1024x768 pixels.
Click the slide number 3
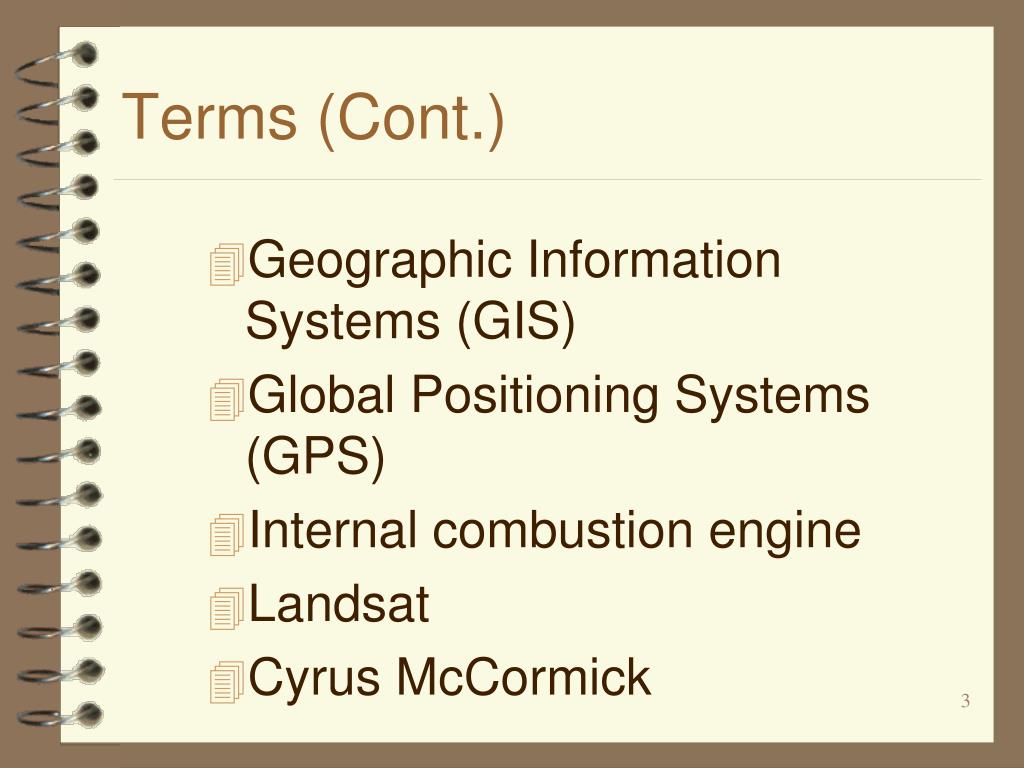coord(965,701)
